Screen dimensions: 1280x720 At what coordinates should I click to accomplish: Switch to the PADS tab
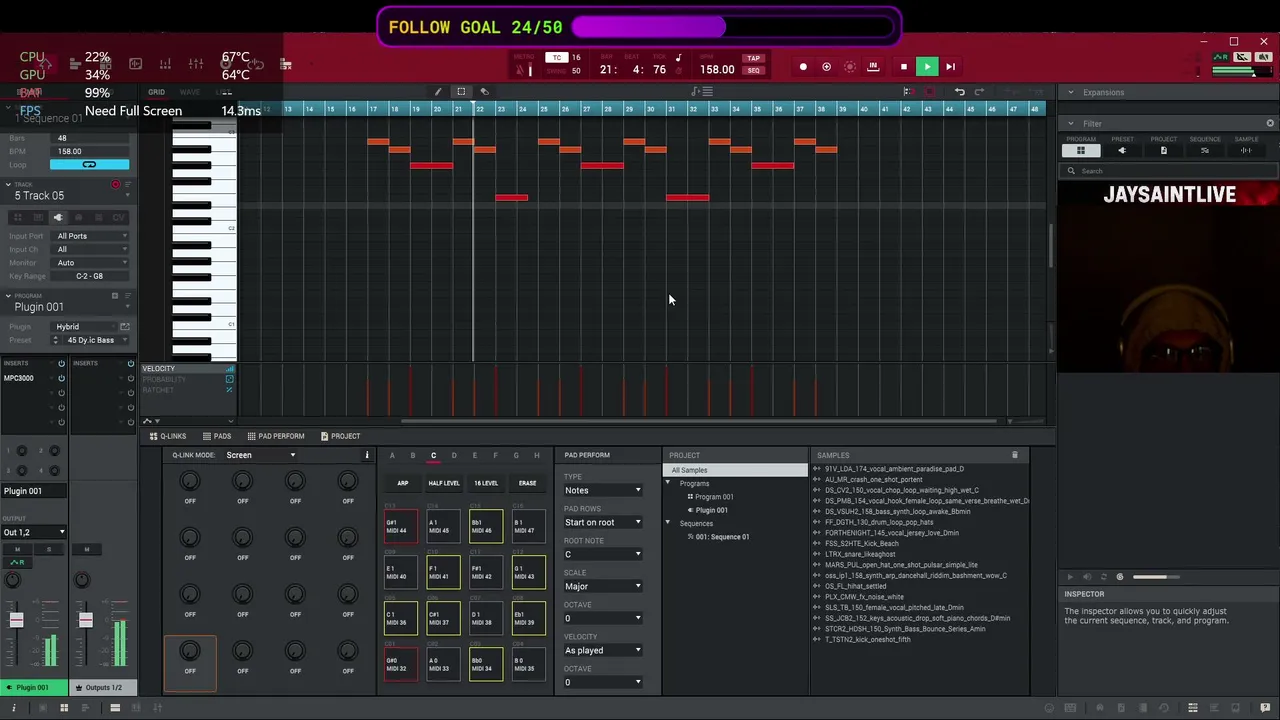(x=217, y=436)
